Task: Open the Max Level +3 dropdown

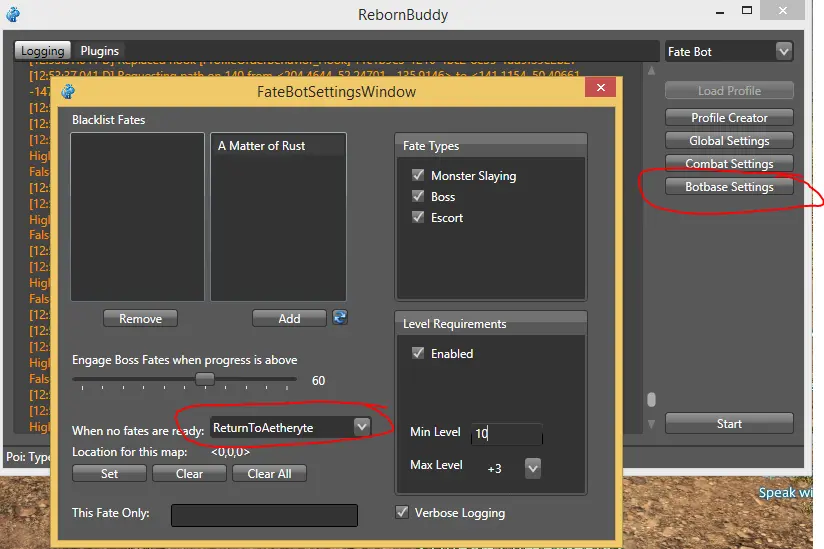Action: 533,468
